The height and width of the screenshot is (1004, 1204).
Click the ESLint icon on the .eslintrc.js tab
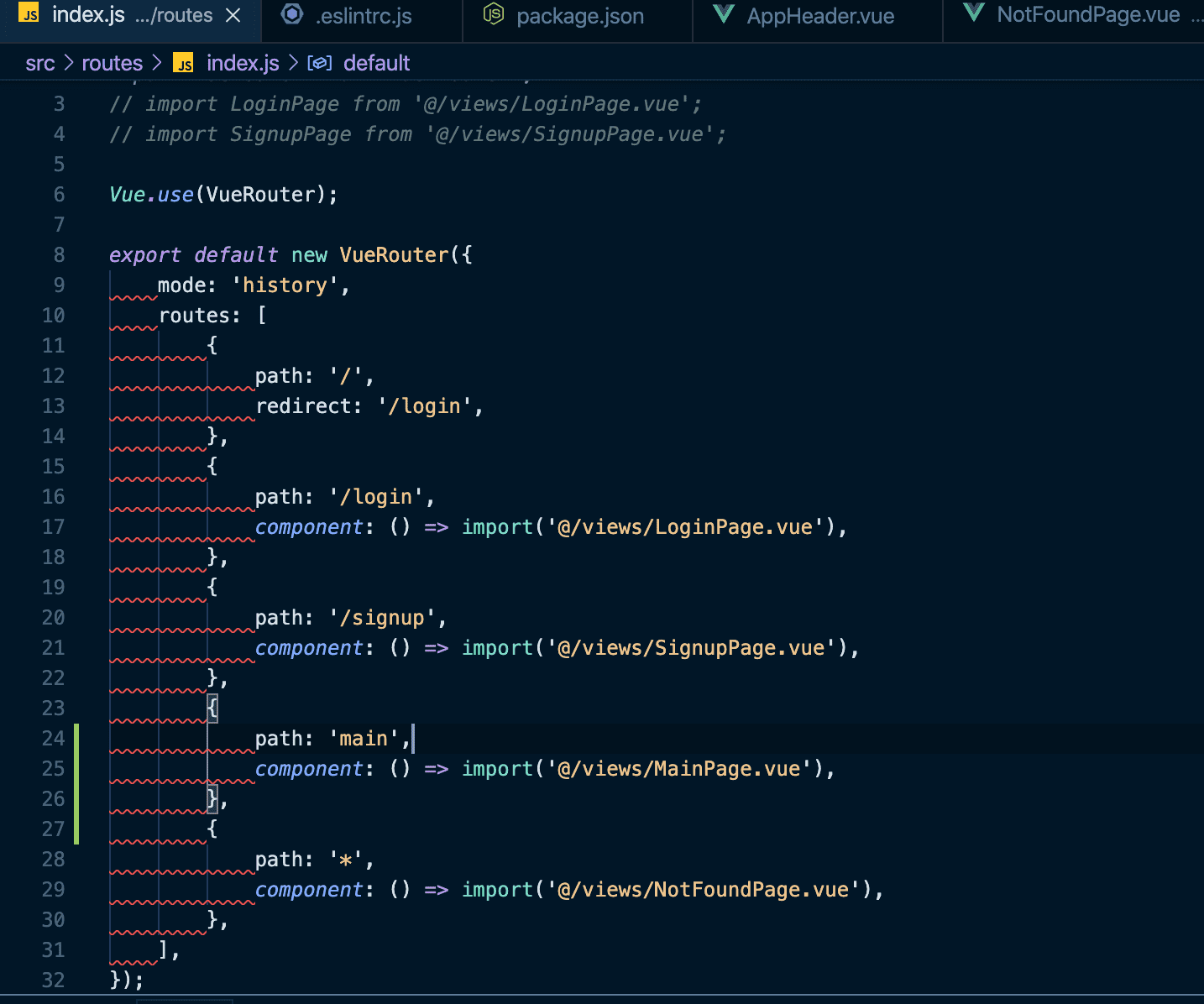coord(292,14)
